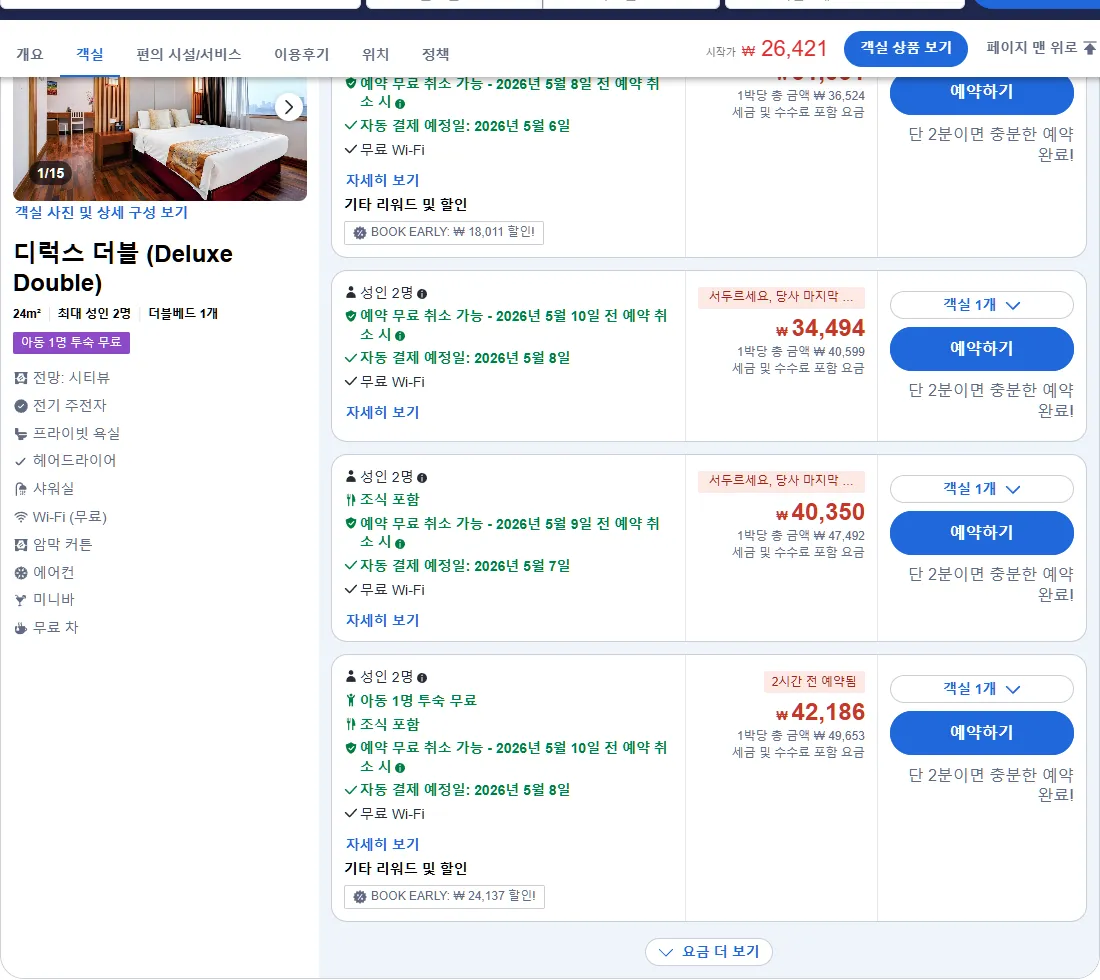The width and height of the screenshot is (1100, 980).
Task: Show the next room photo with the arrow
Action: 288,107
